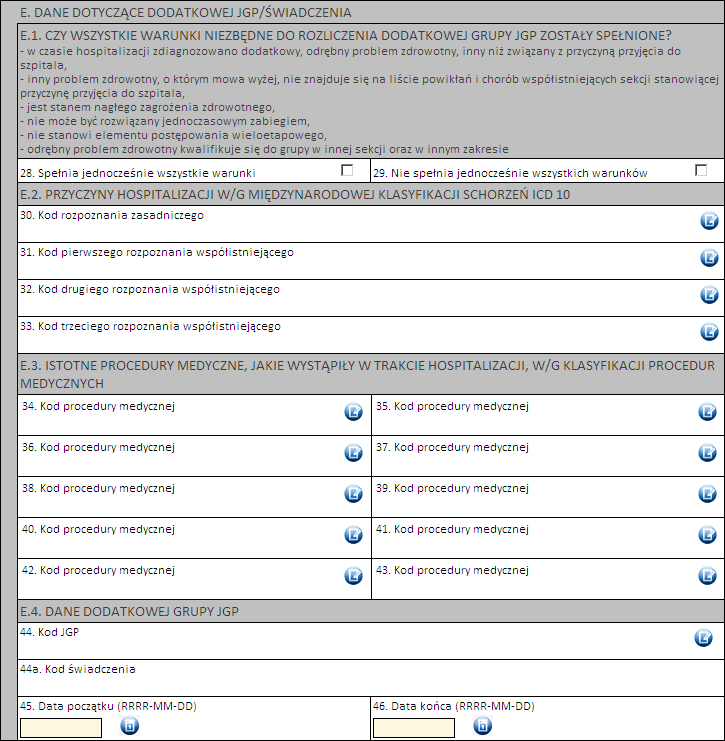Open lookup for field 43 procedure code
The height and width of the screenshot is (741, 725).
pyautogui.click(x=708, y=576)
